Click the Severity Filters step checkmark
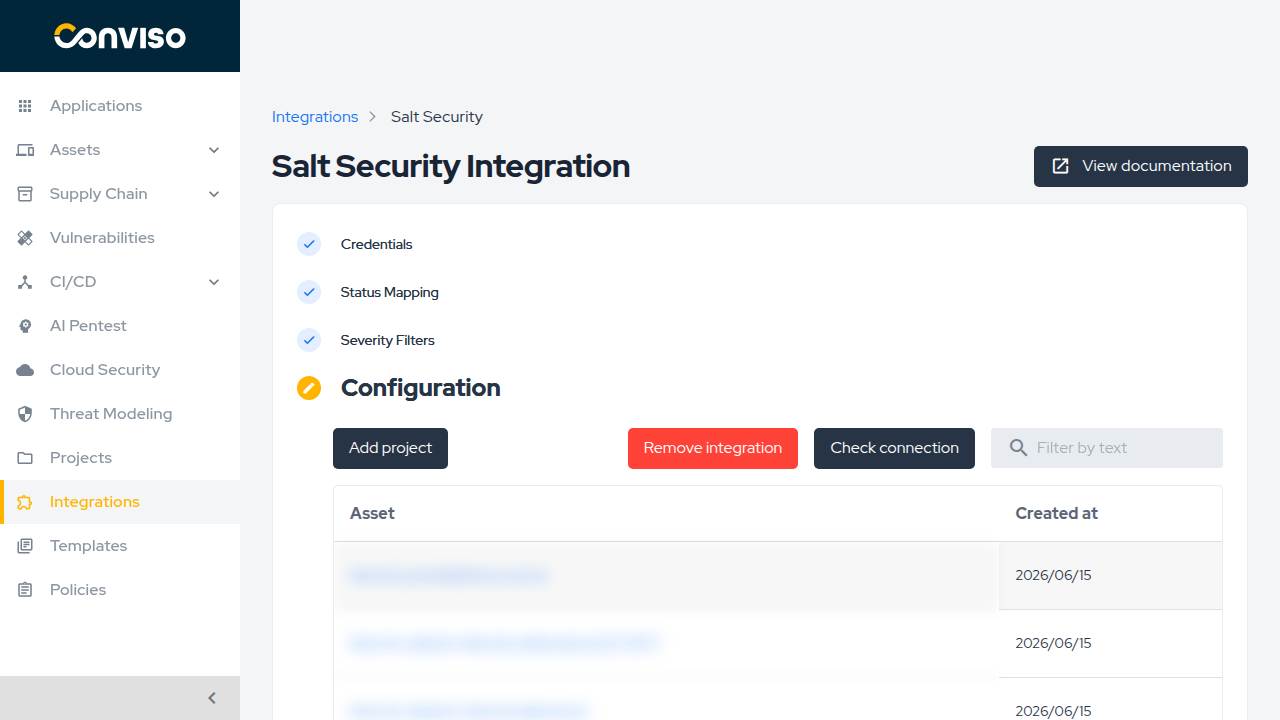Viewport: 1280px width, 720px height. [309, 340]
